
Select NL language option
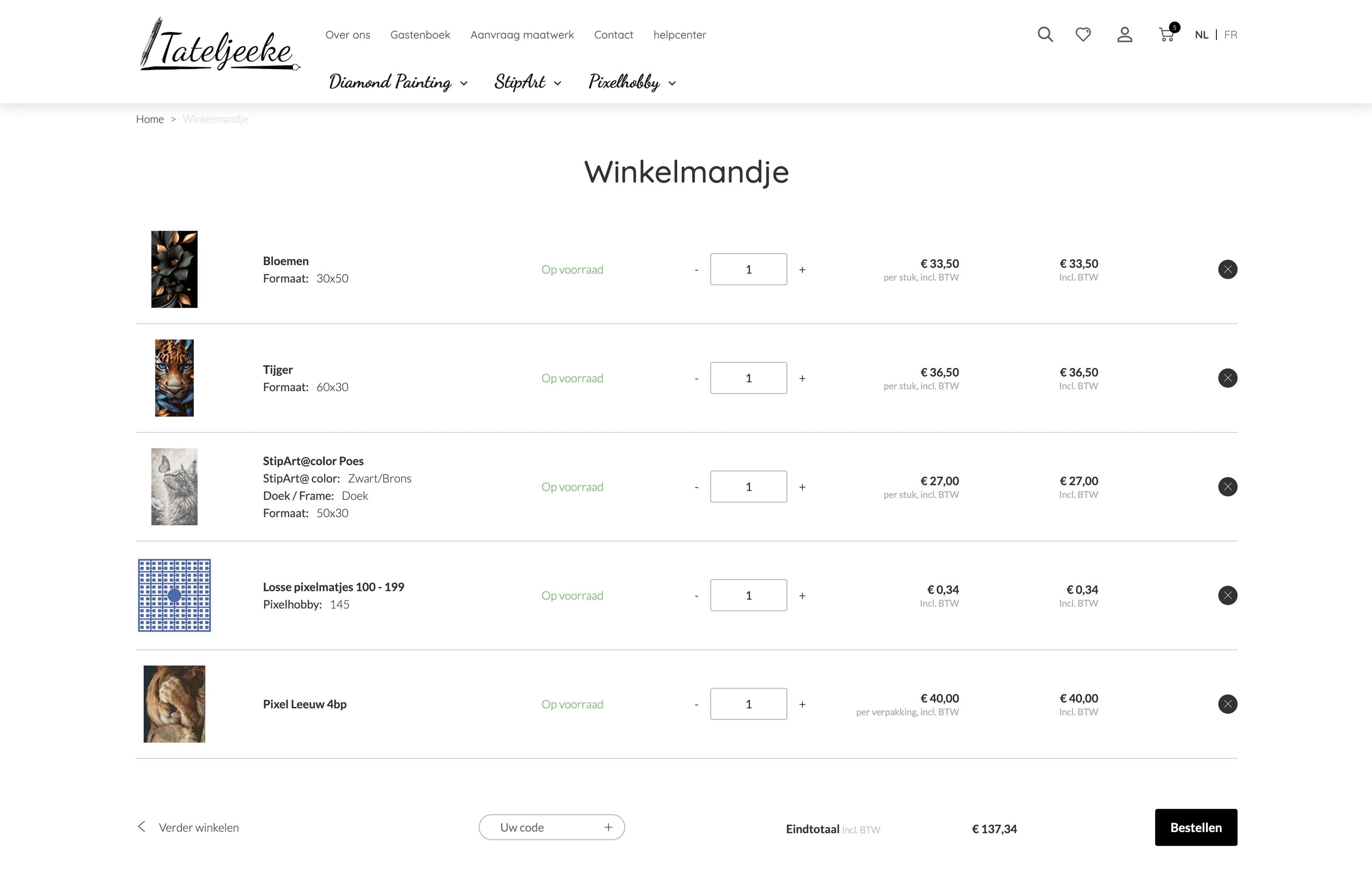1201,35
